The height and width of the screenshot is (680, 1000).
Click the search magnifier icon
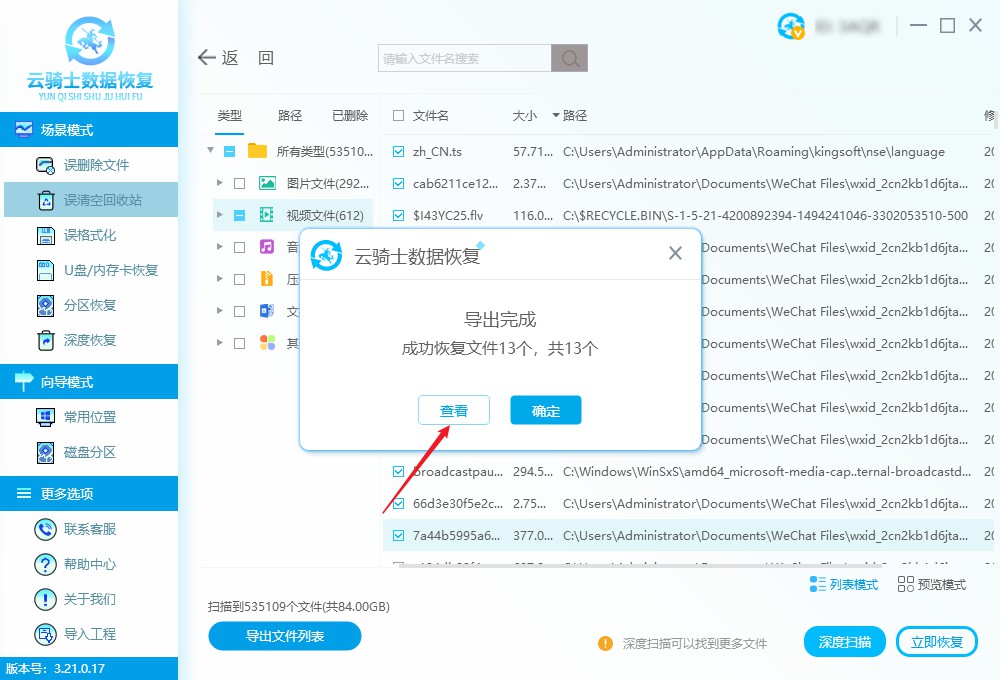(x=569, y=58)
